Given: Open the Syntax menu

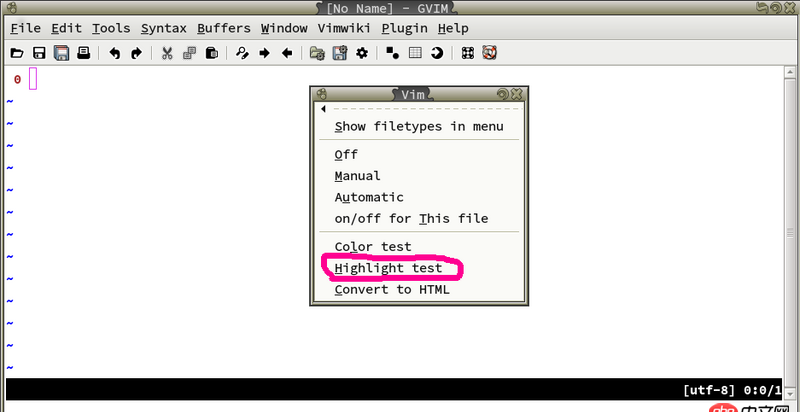Looking at the screenshot, I should [164, 29].
